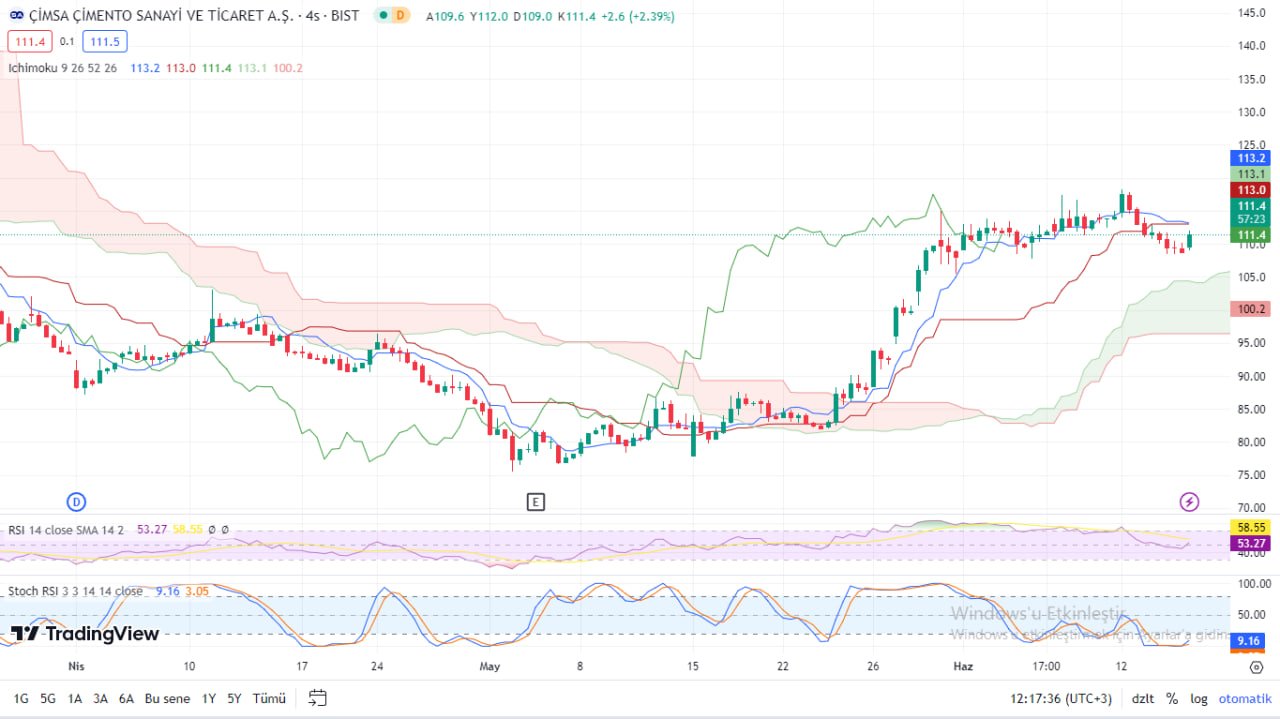Toggle otomatik auto scale
The width and height of the screenshot is (1280, 719).
[1245, 699]
